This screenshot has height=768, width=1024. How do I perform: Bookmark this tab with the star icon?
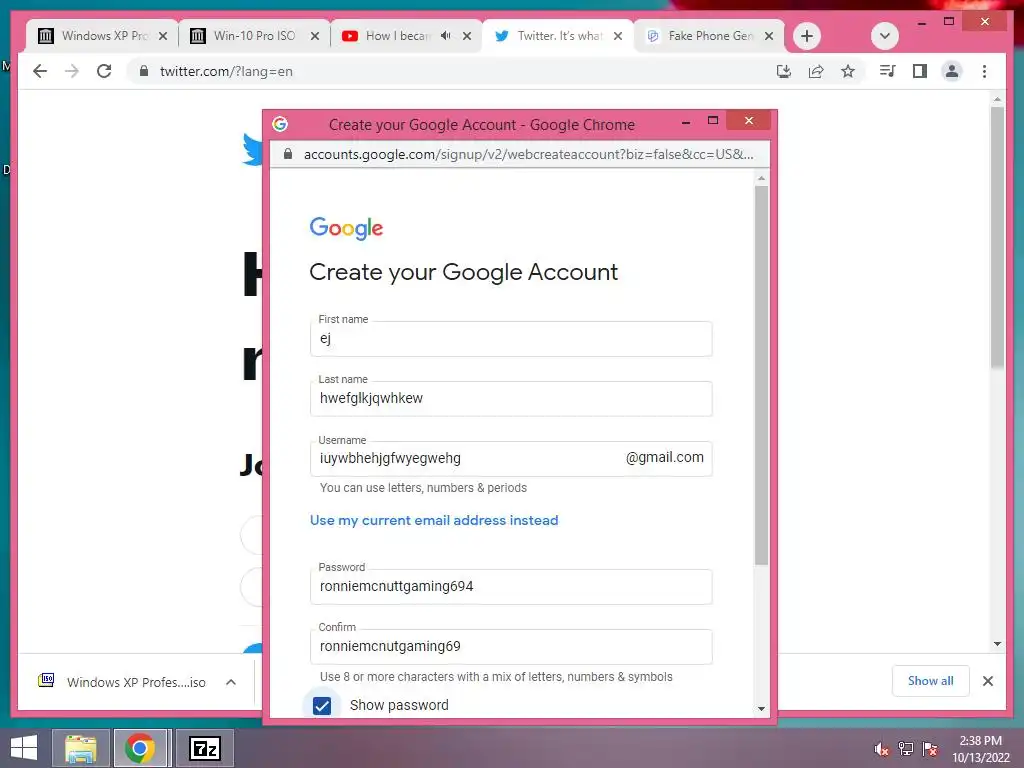[848, 71]
